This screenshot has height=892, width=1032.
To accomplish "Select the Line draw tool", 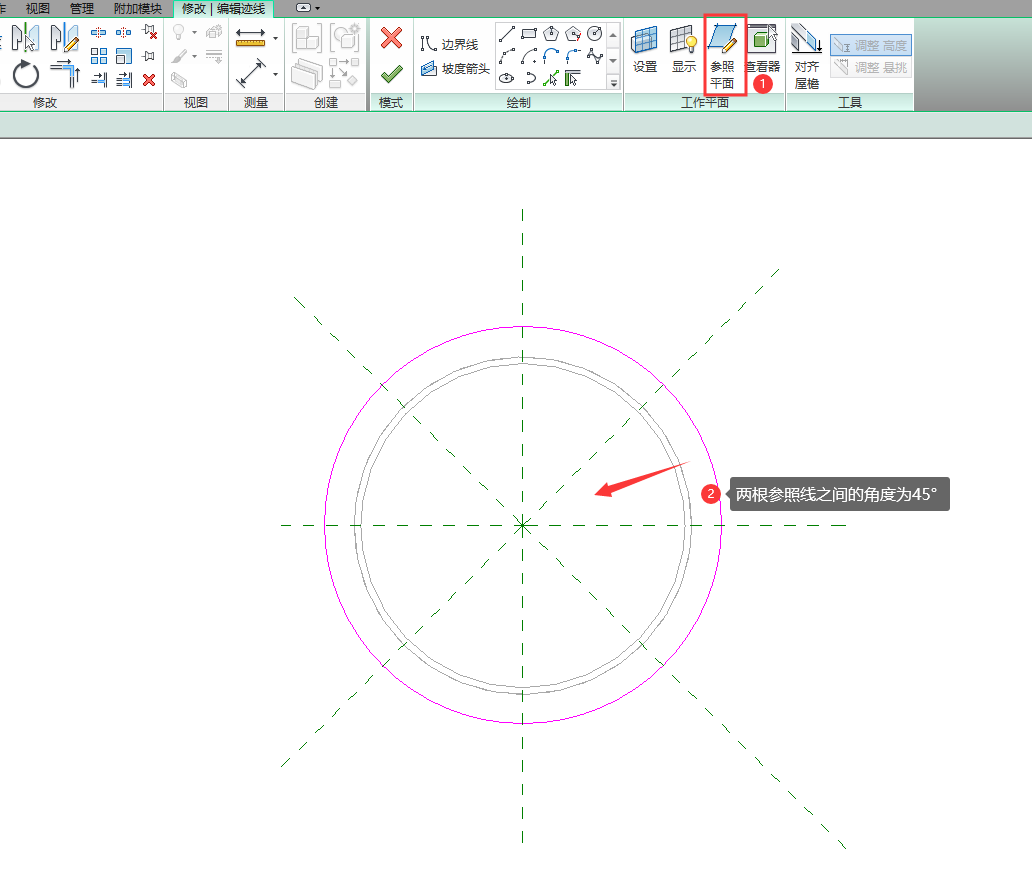I will tap(507, 33).
